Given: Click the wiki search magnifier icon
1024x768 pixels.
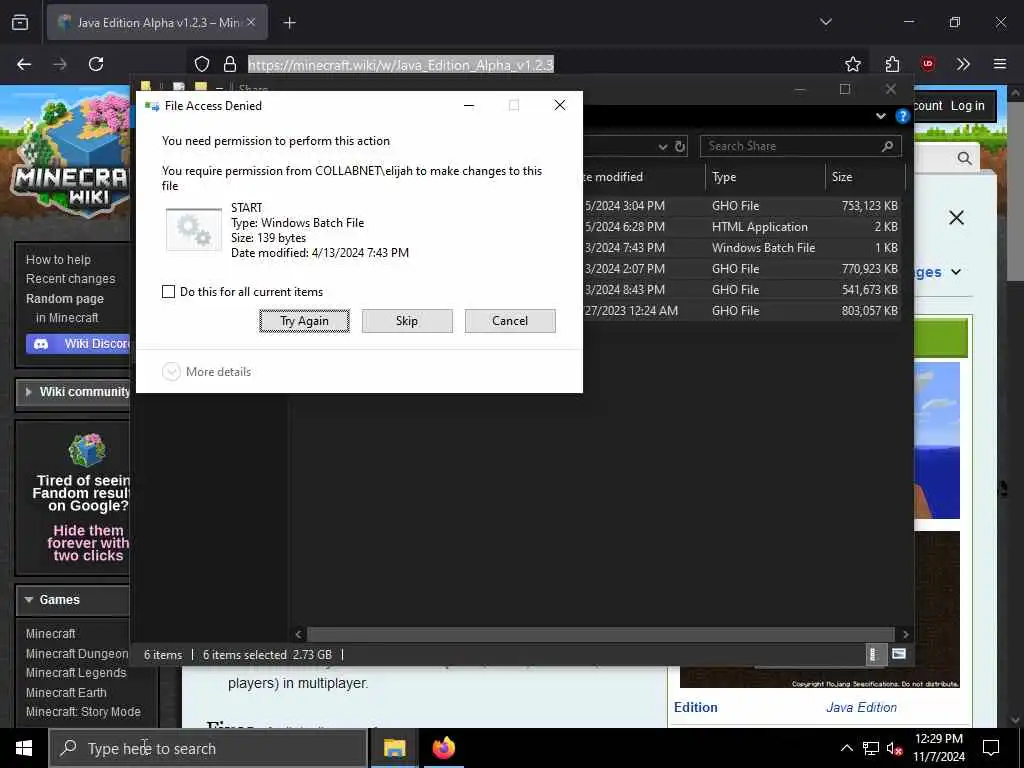Looking at the screenshot, I should (x=964, y=158).
